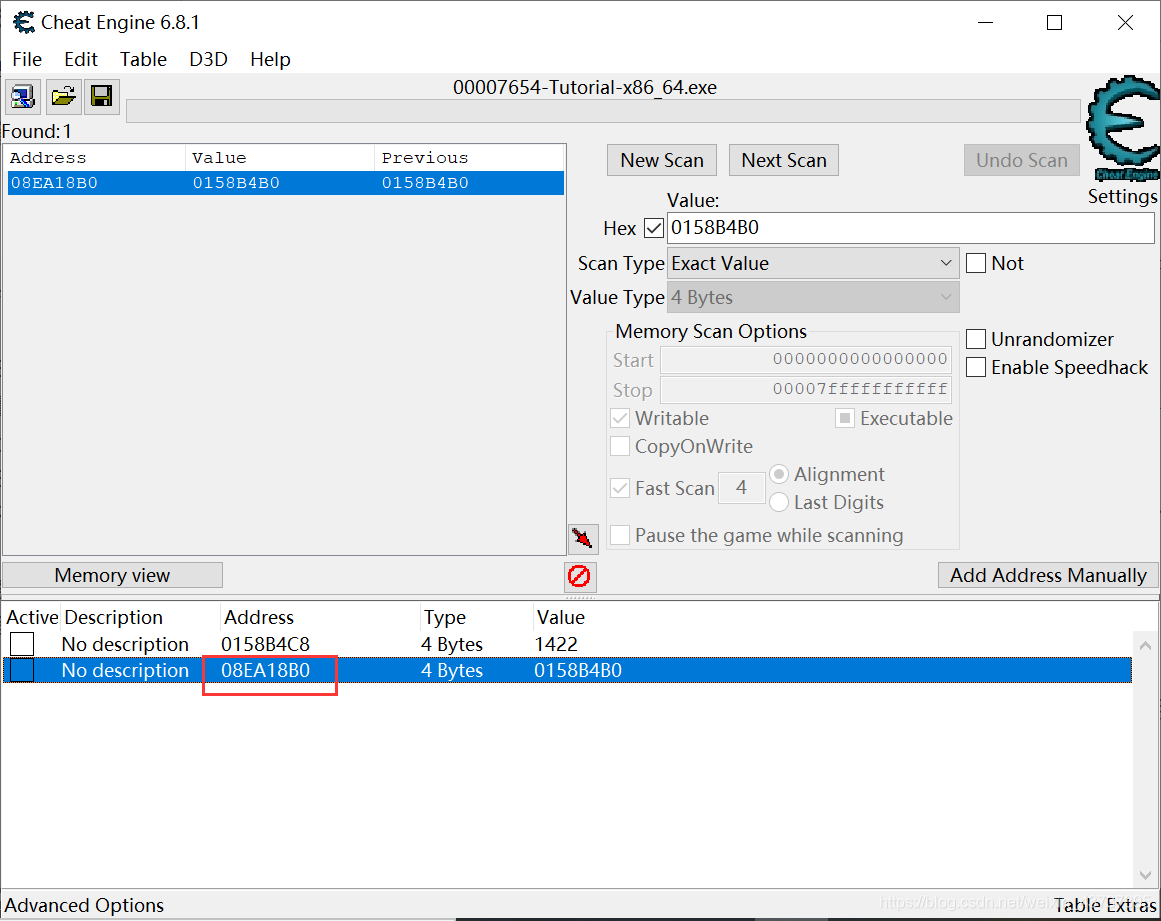Viewport: 1161px width, 921px height.
Task: Select the Last Digits radio button
Action: pyautogui.click(x=778, y=502)
